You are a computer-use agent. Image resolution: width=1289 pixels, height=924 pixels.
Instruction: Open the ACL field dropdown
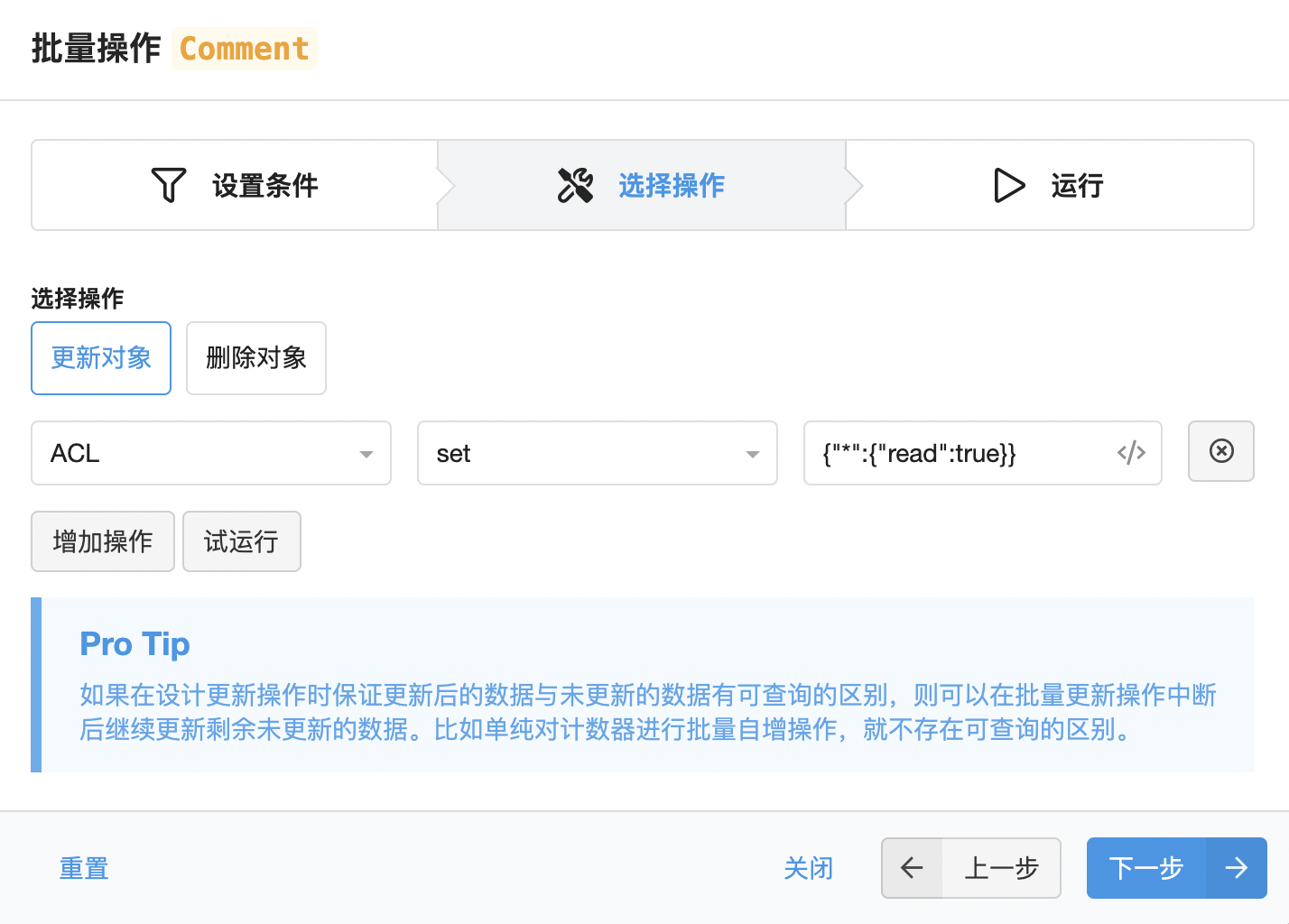(210, 453)
